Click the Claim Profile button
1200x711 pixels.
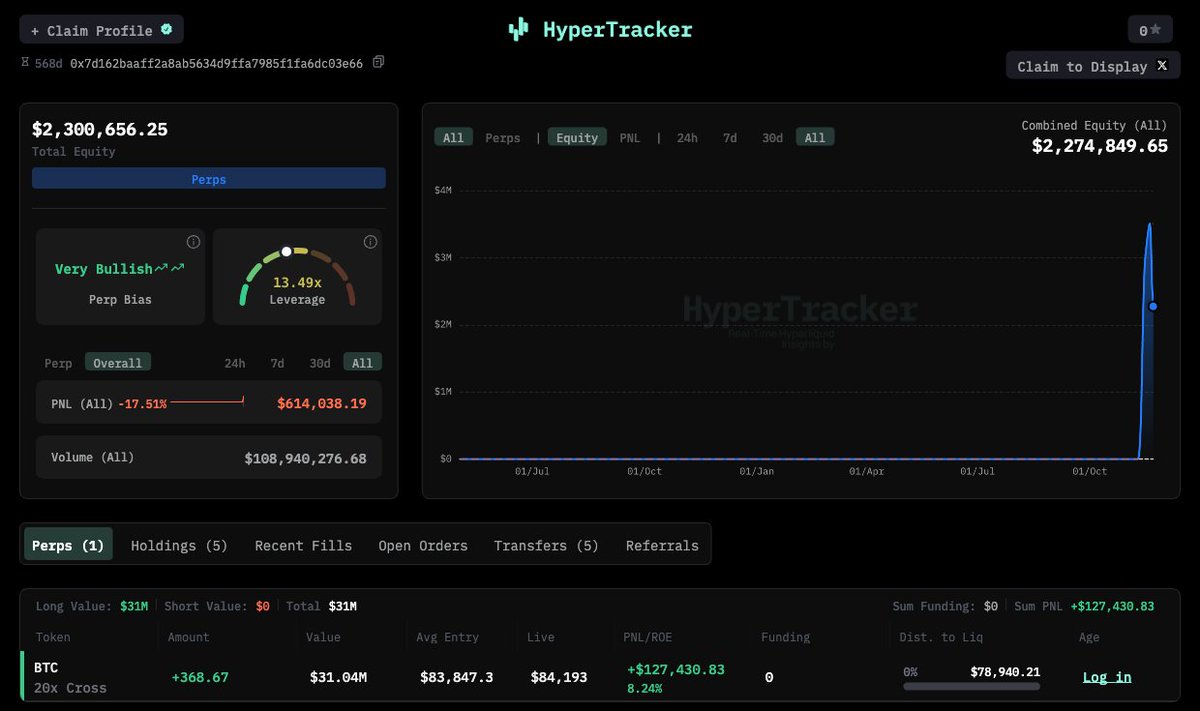point(90,29)
